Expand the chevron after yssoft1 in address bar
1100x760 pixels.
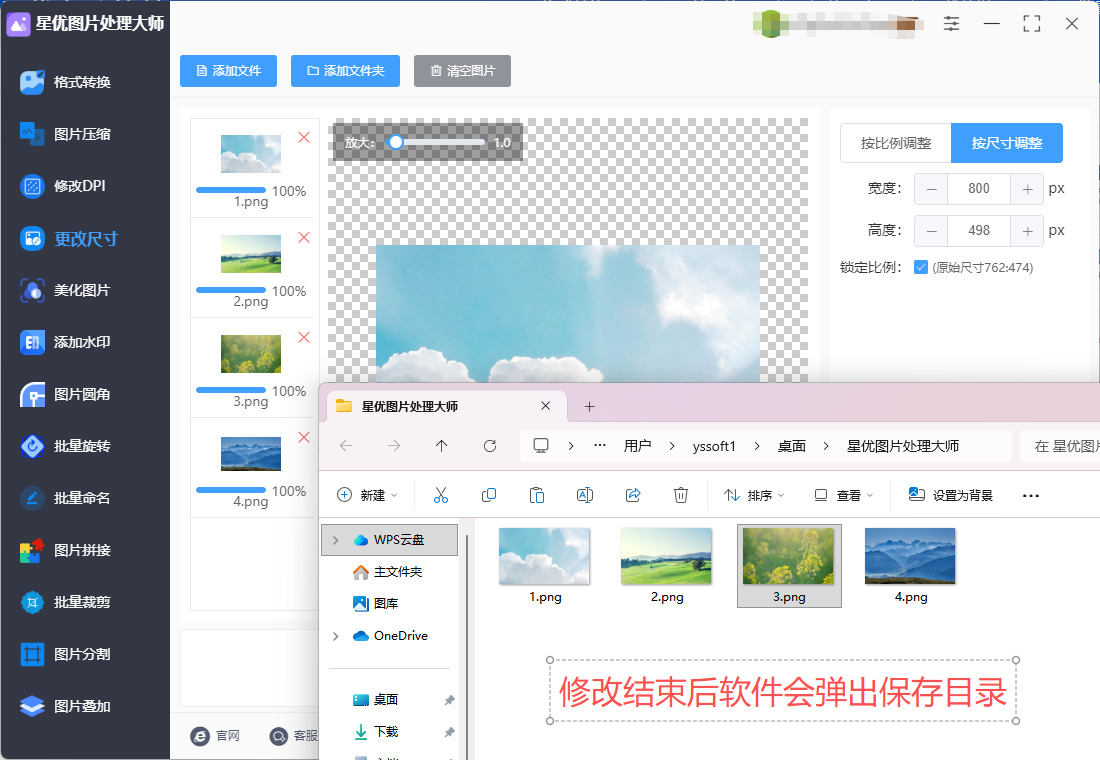[x=757, y=446]
